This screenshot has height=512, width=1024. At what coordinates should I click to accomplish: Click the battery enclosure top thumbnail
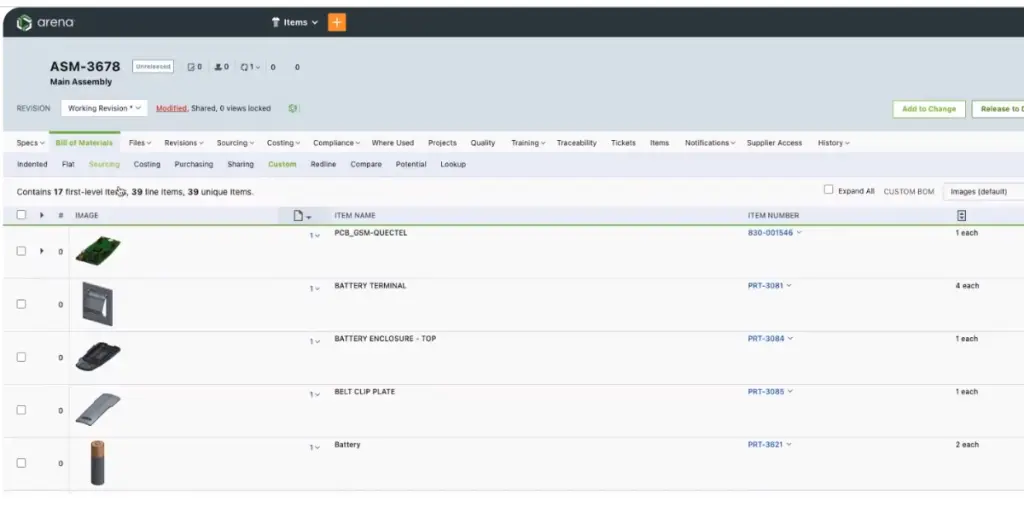[98, 357]
